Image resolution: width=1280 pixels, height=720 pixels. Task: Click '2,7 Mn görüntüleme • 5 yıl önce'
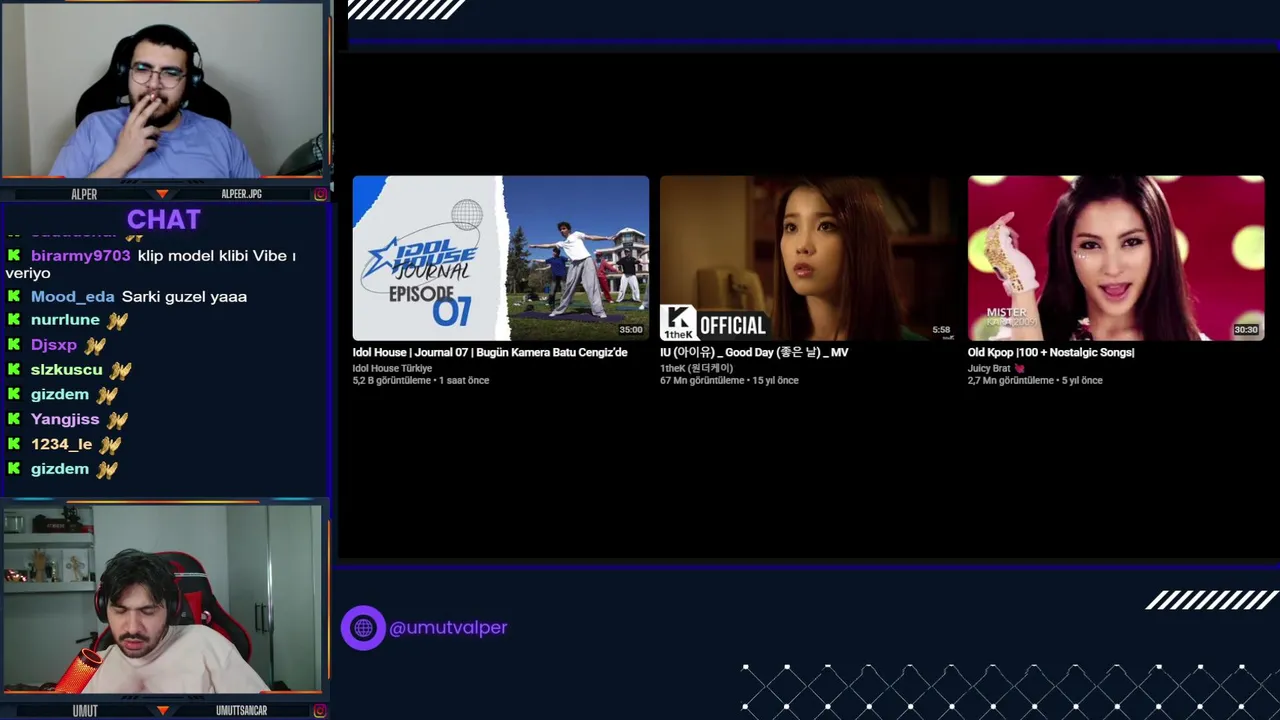click(x=1035, y=381)
